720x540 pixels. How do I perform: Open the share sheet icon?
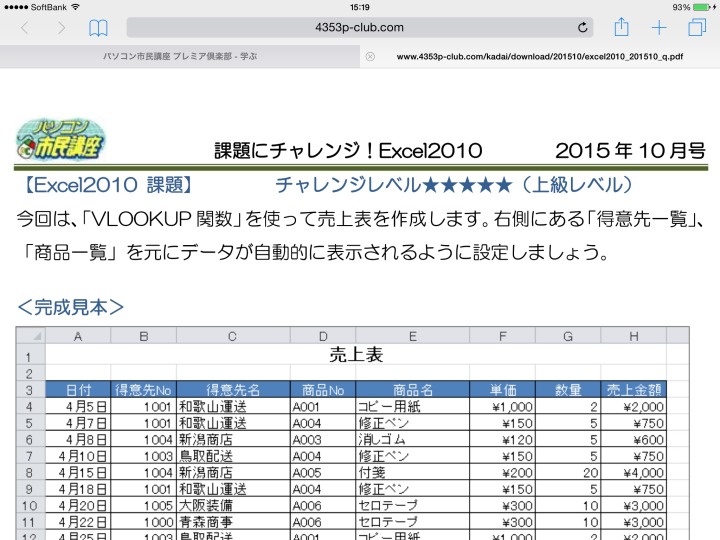621,27
